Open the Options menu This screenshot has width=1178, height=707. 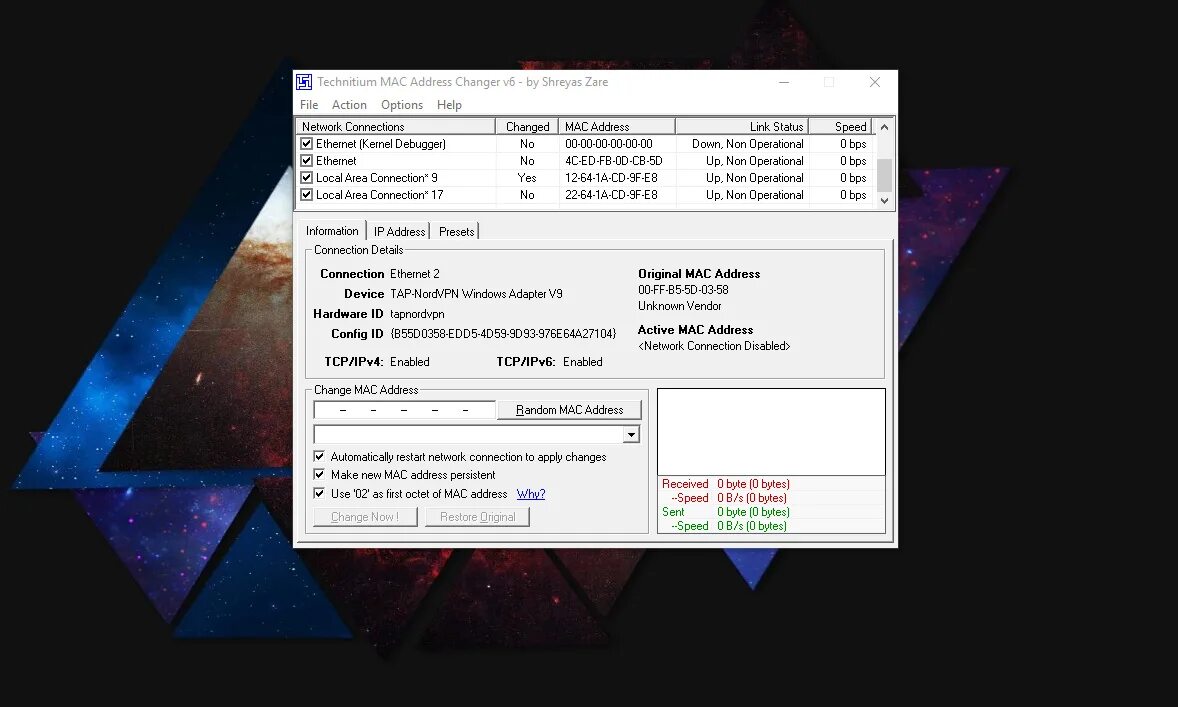[x=402, y=105]
